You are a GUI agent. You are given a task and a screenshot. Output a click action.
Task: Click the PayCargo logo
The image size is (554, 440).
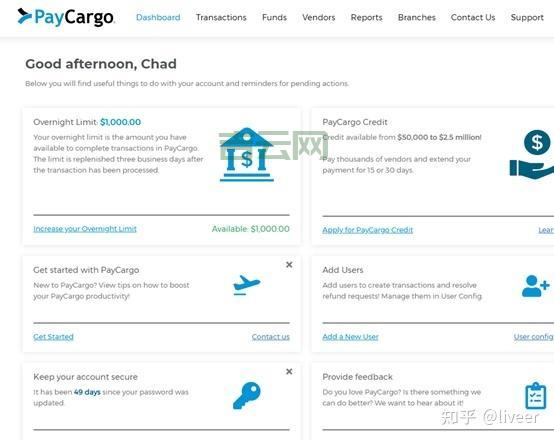tap(66, 17)
